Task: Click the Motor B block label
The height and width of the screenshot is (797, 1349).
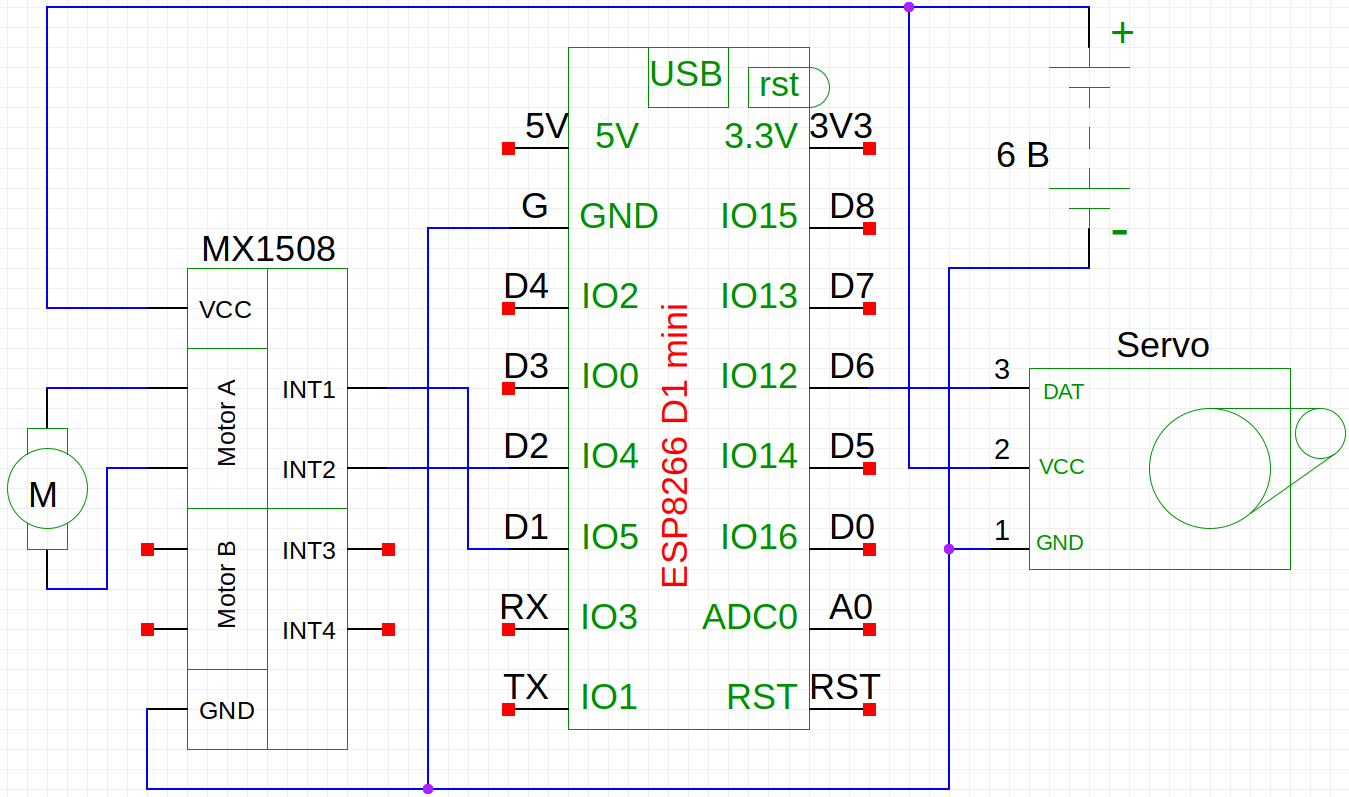Action: tap(227, 584)
